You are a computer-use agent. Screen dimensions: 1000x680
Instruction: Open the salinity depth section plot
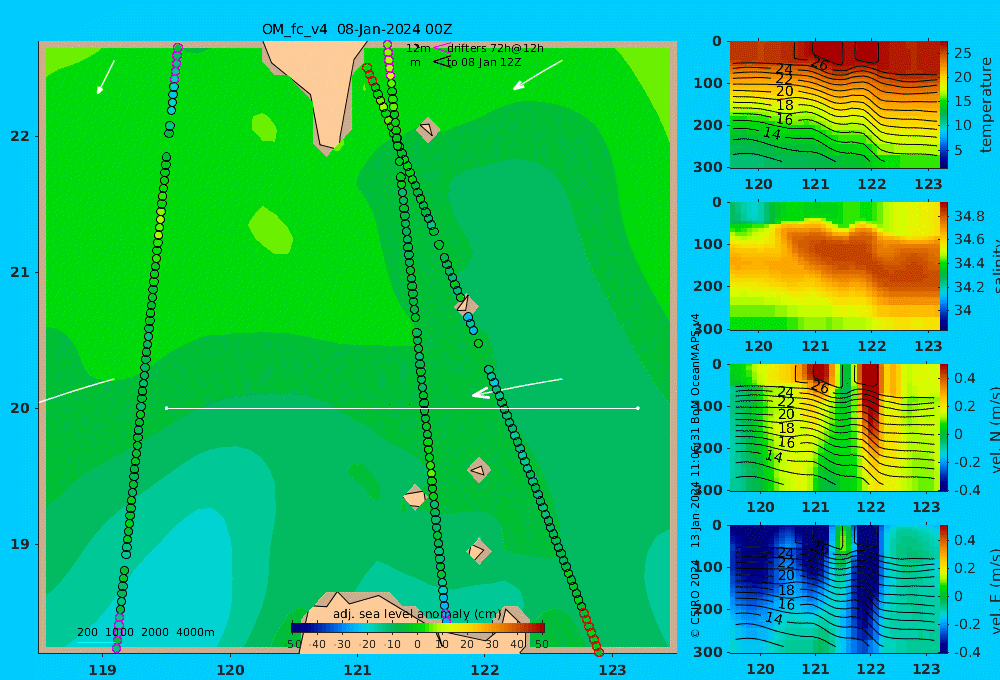click(834, 266)
